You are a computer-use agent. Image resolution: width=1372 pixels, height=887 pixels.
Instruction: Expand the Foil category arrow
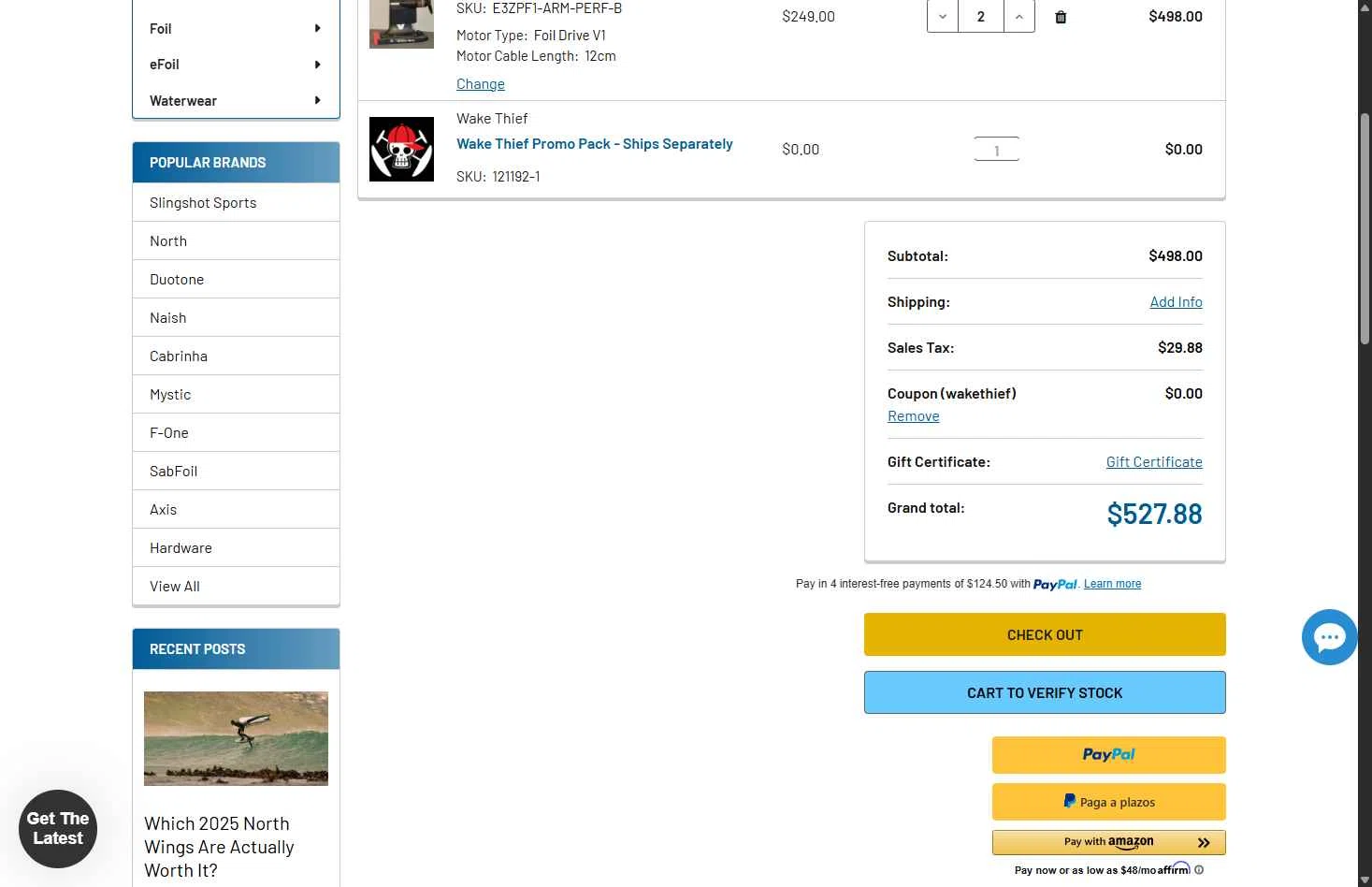[x=318, y=28]
